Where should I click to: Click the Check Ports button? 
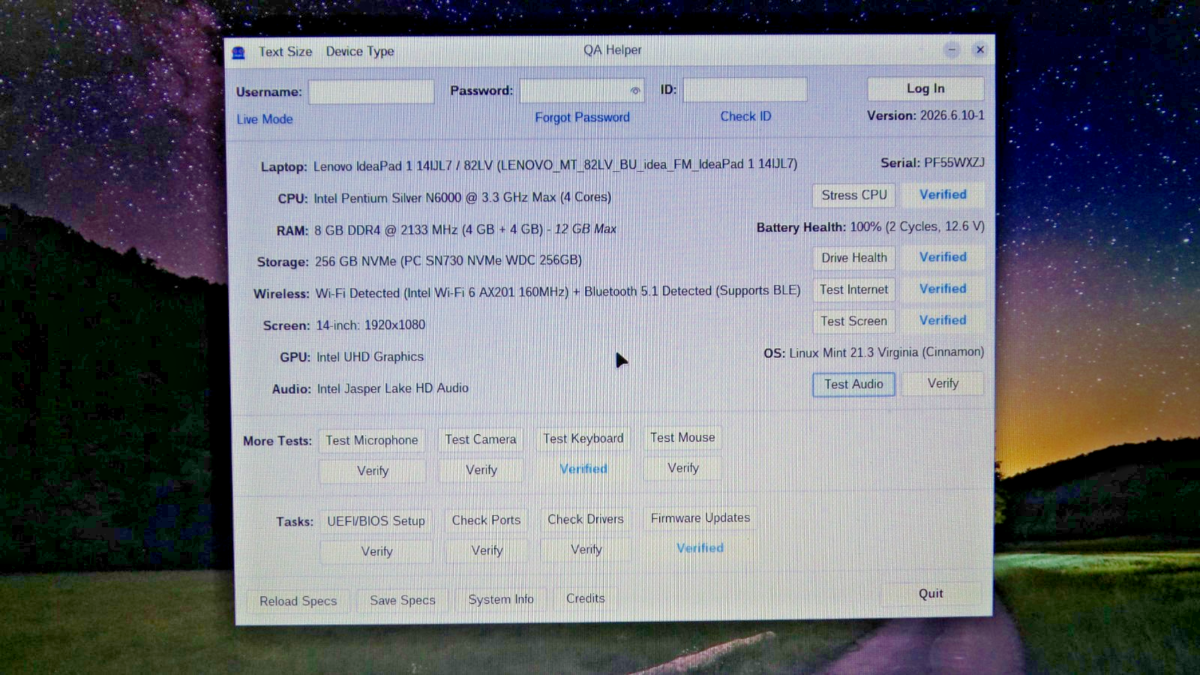pyautogui.click(x=486, y=520)
